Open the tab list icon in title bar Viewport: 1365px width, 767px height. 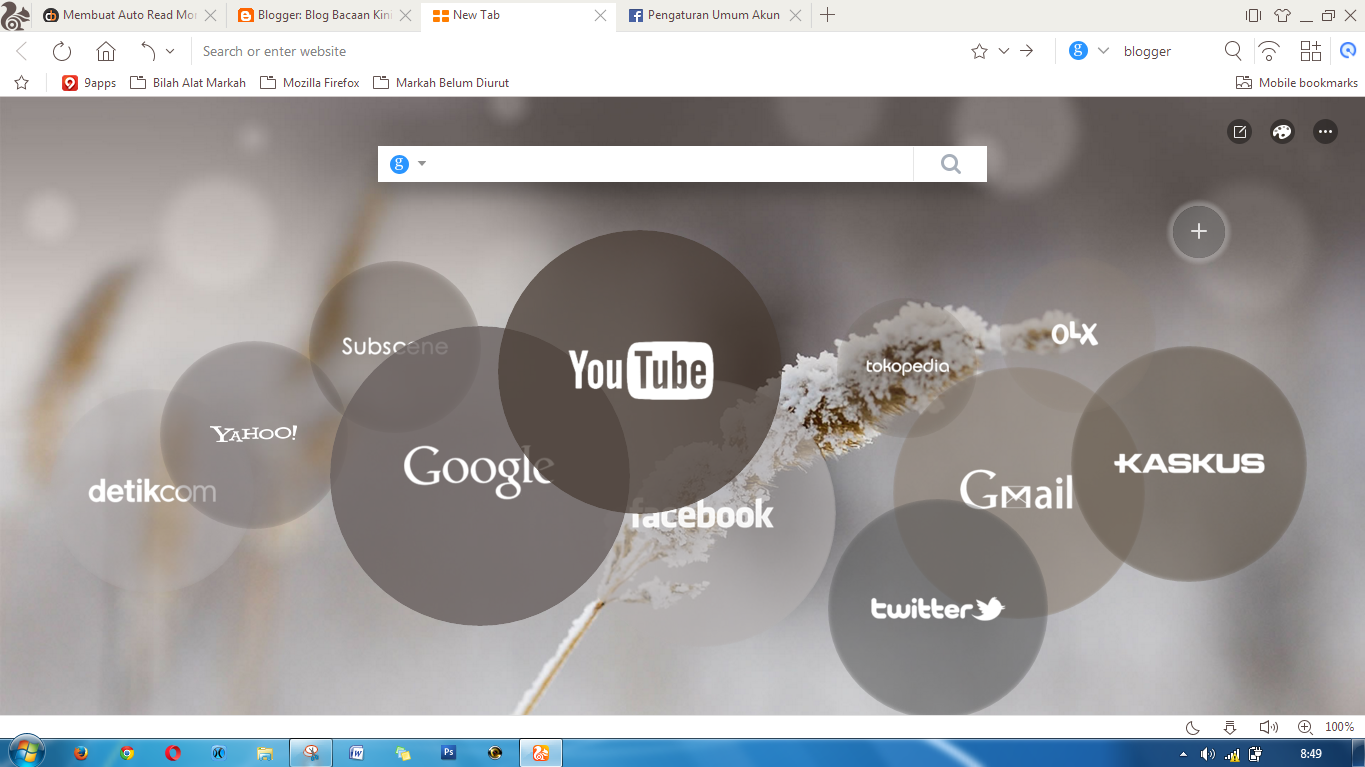click(x=1253, y=15)
